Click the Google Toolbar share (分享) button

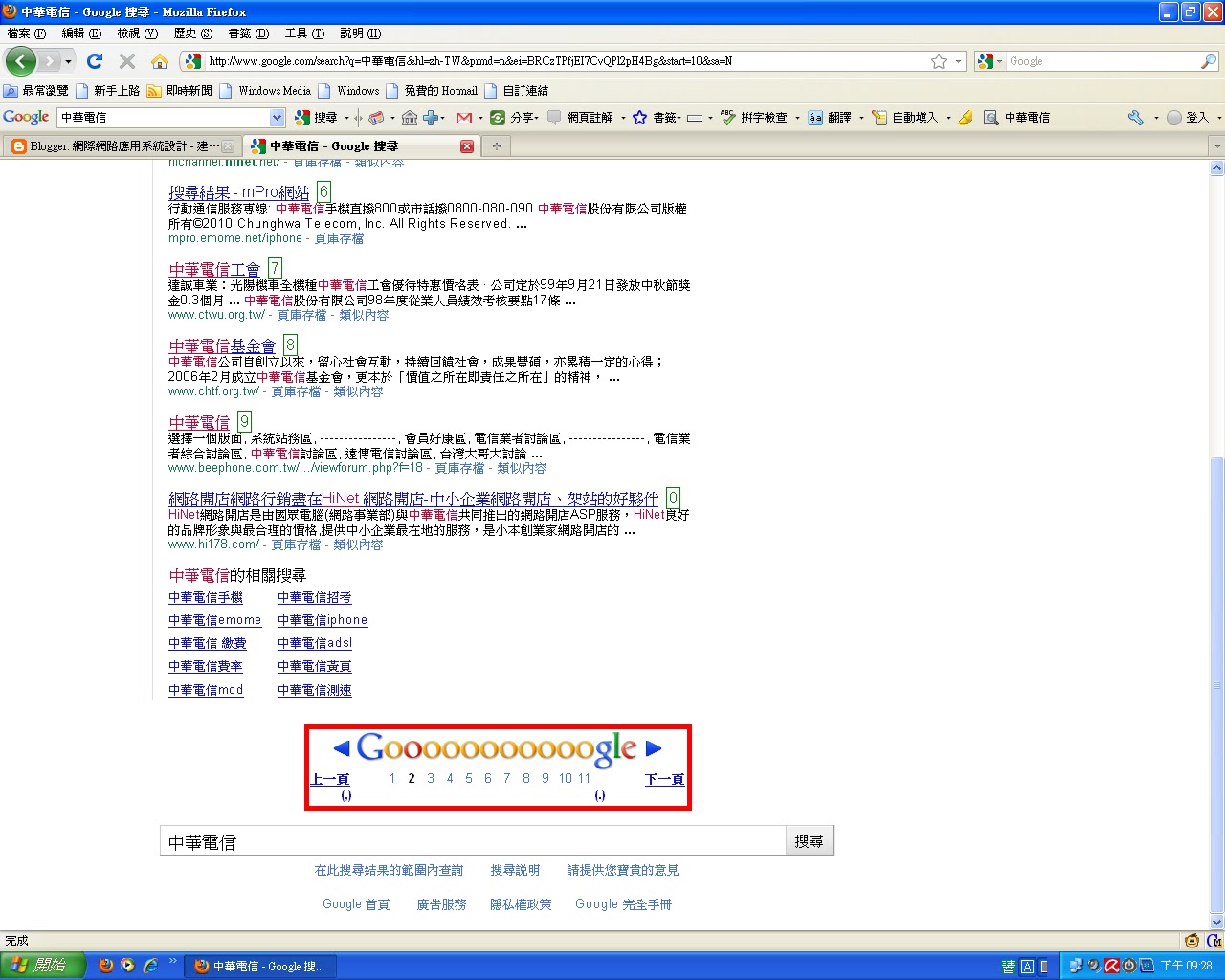(x=514, y=118)
